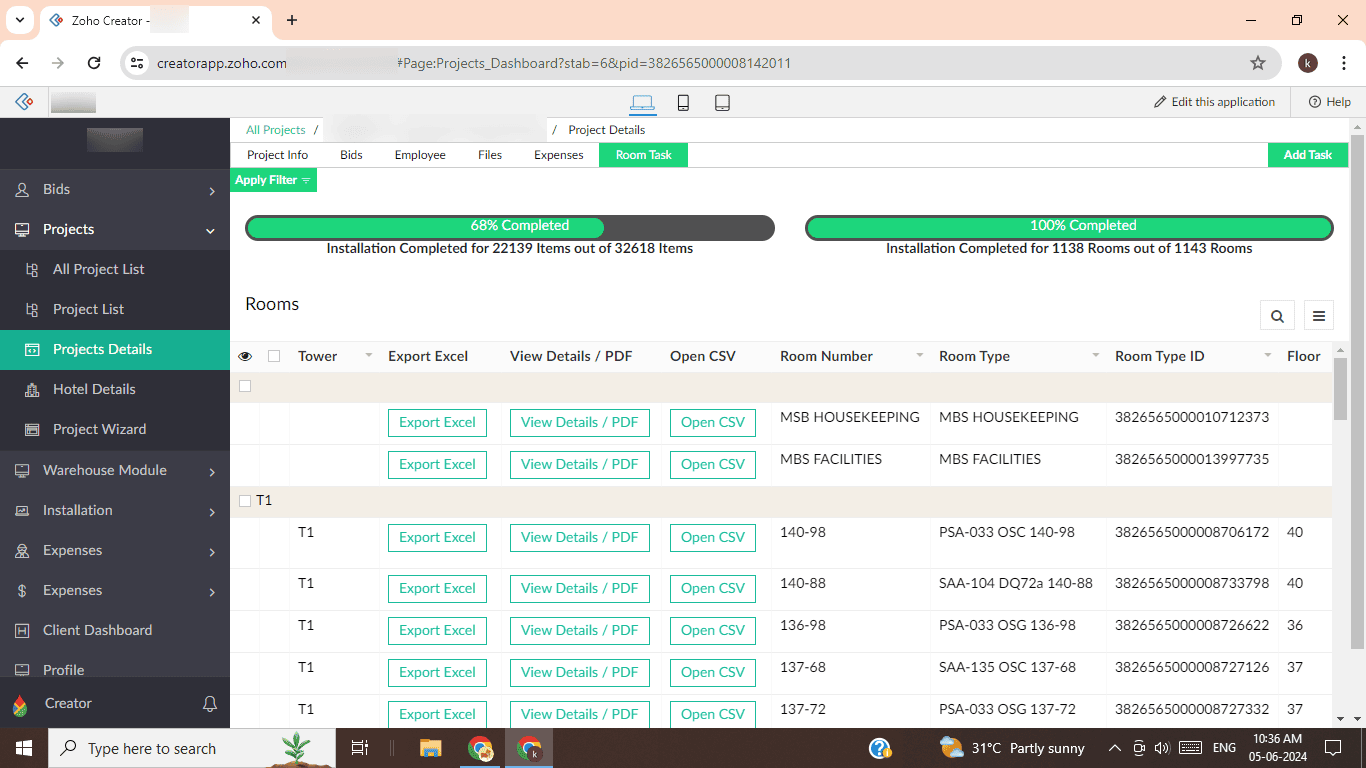Click the Add Task button
Viewport: 1366px width, 768px height.
click(1307, 155)
